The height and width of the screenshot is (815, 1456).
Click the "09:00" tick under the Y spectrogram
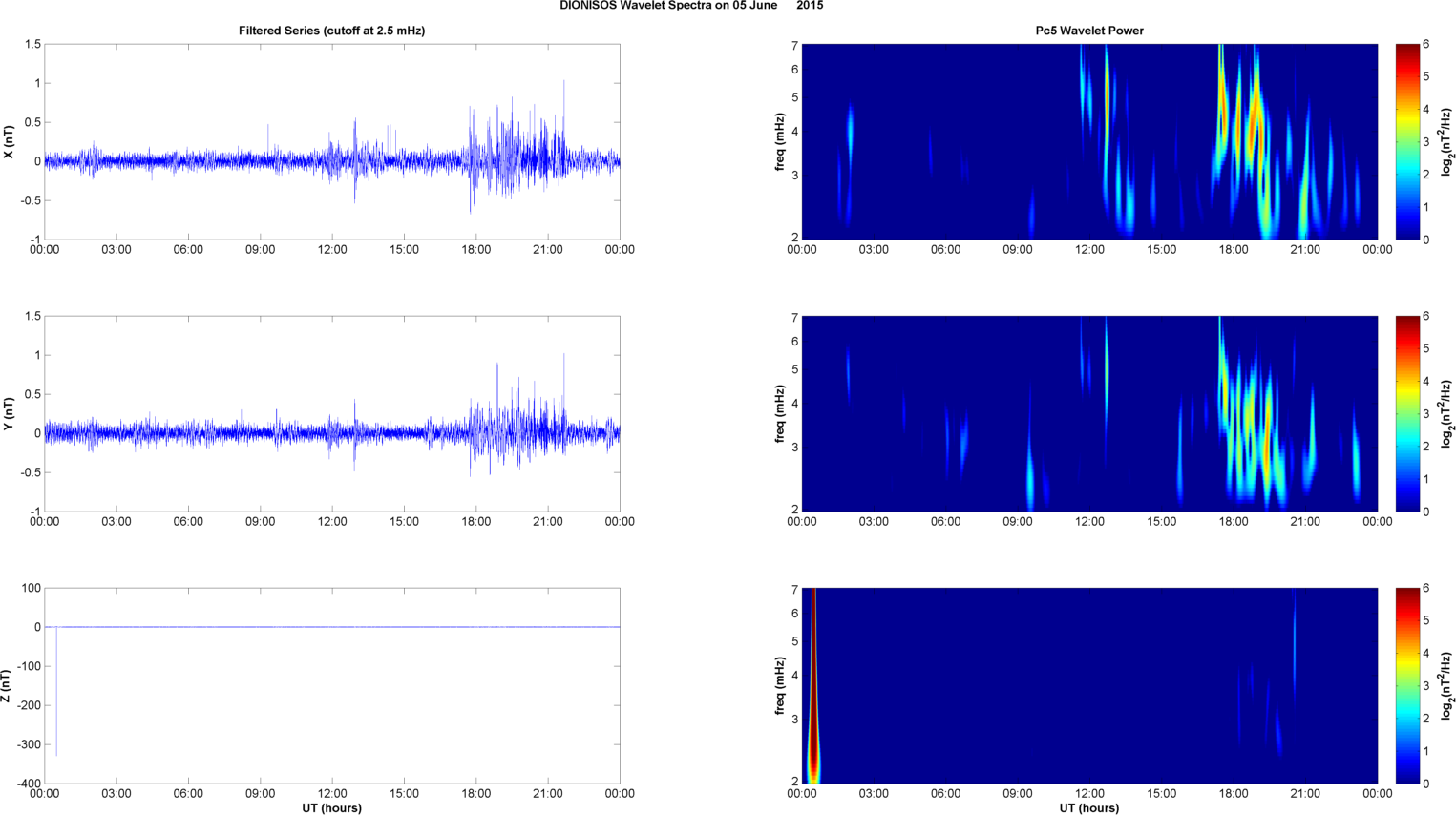tap(1018, 522)
